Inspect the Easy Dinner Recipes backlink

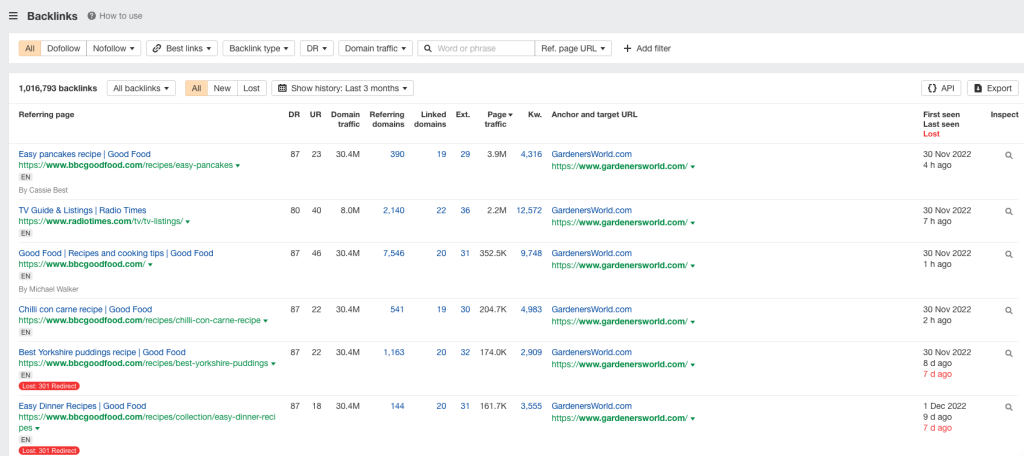tap(1009, 407)
